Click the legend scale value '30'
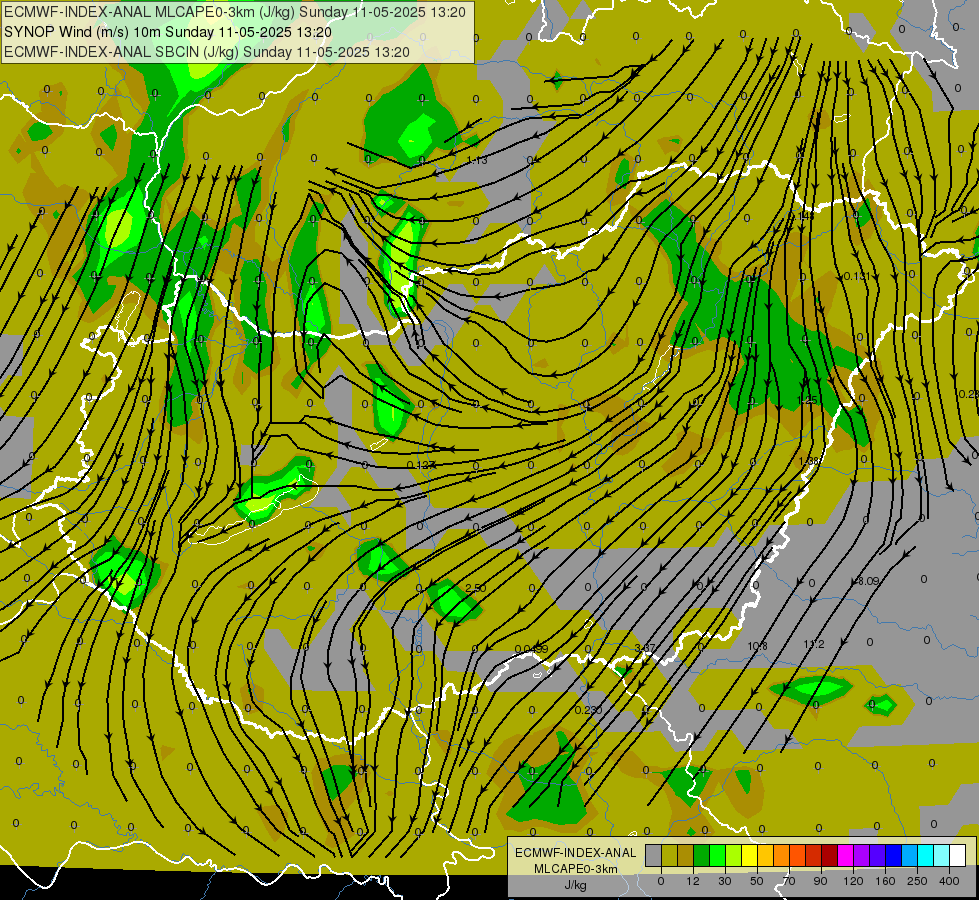This screenshot has width=979, height=900. click(725, 881)
